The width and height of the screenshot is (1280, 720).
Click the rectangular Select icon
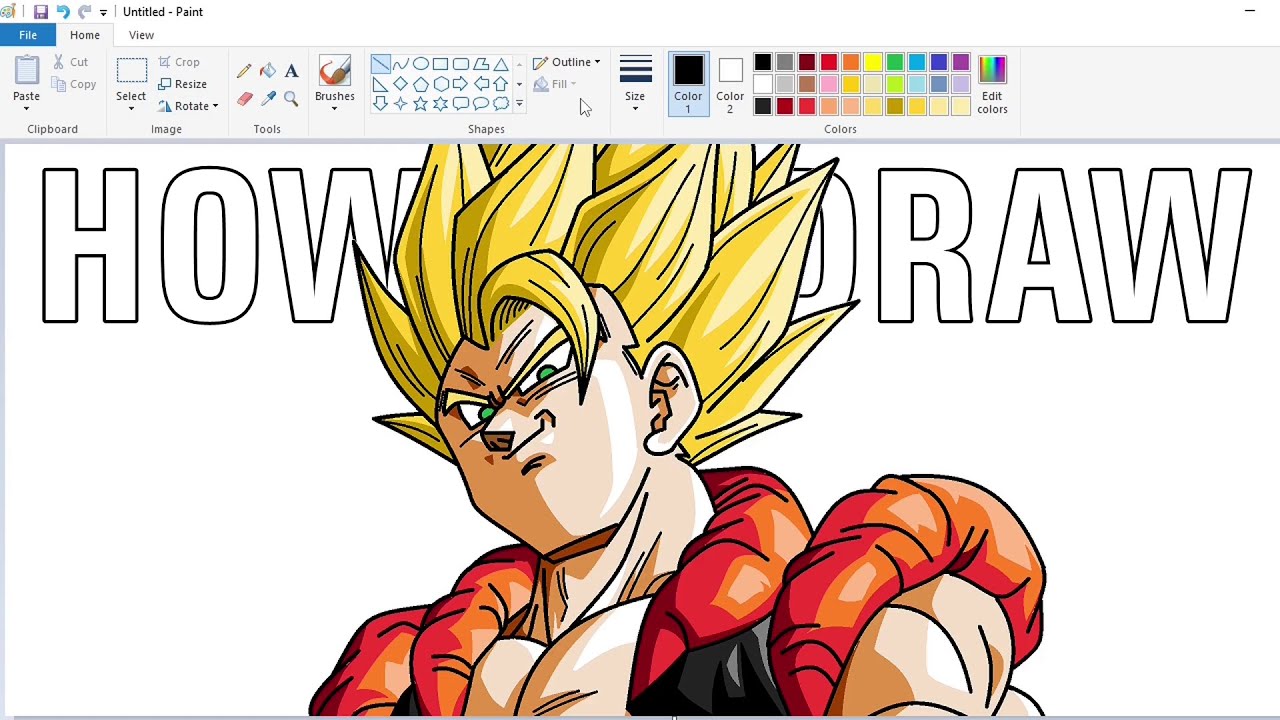coord(131,70)
